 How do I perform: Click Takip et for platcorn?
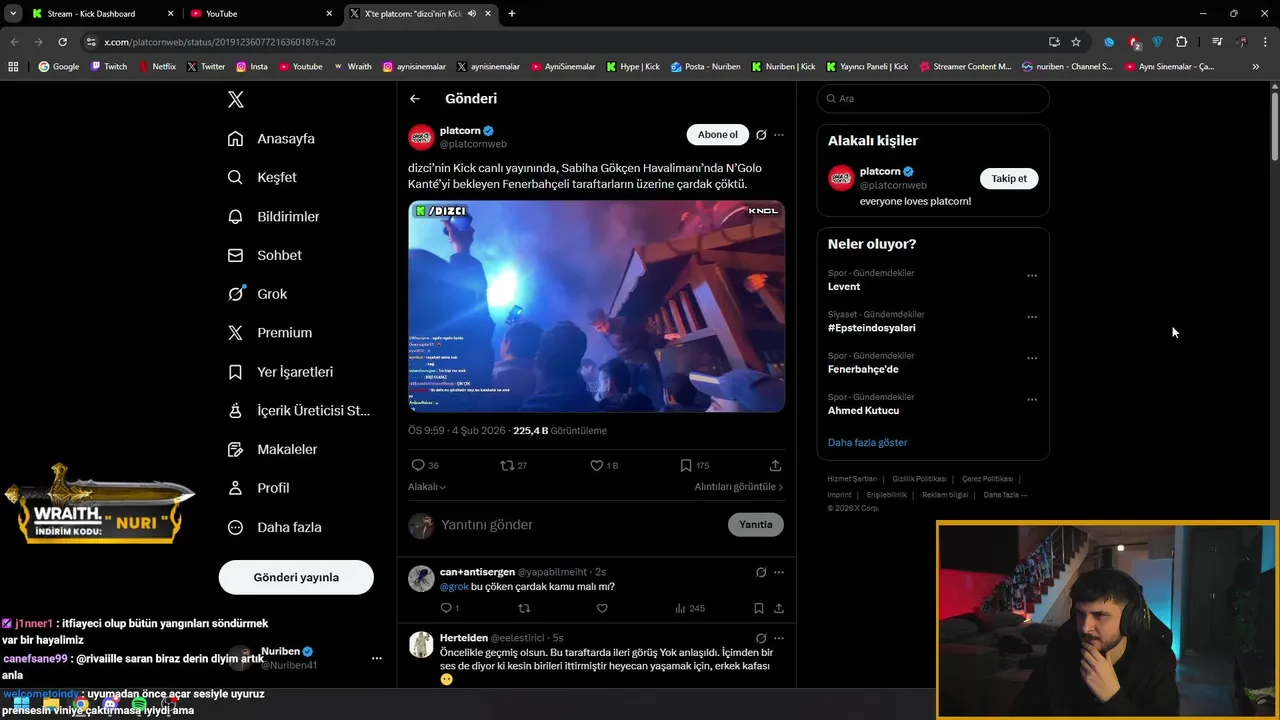click(x=1009, y=178)
